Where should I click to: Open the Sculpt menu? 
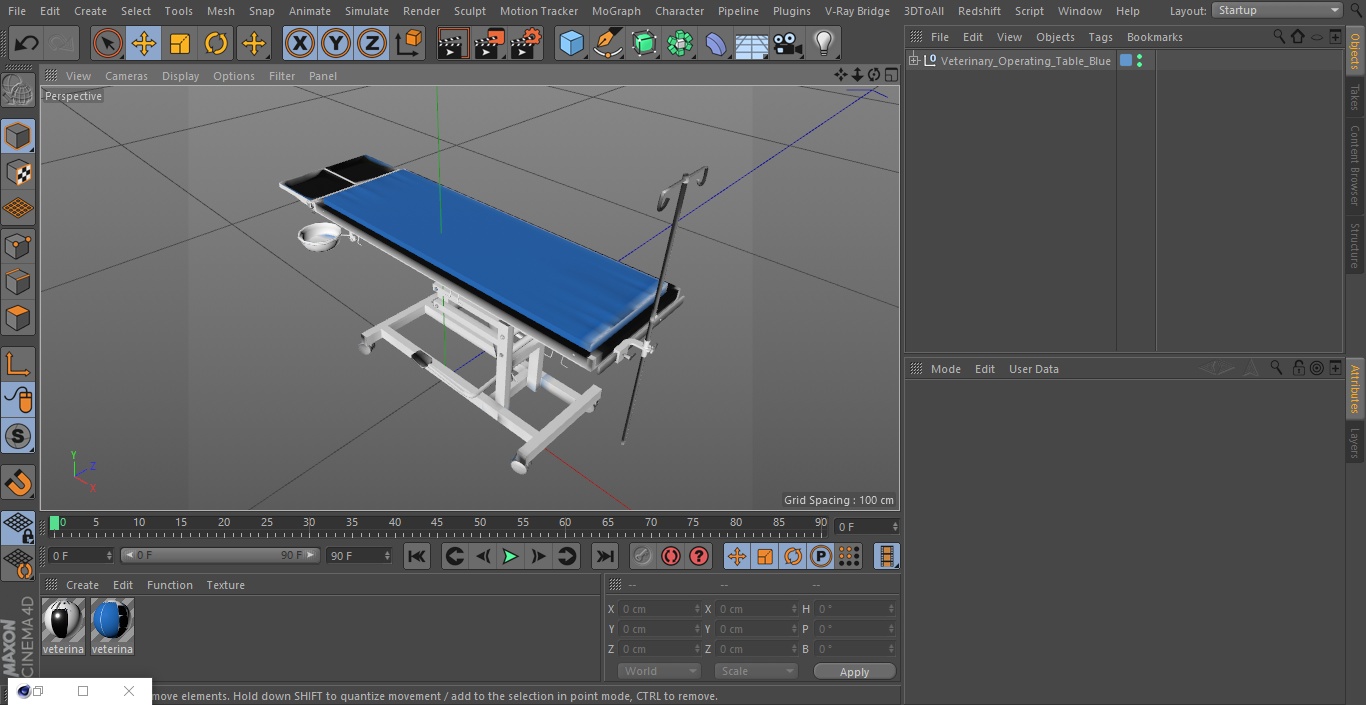click(470, 11)
